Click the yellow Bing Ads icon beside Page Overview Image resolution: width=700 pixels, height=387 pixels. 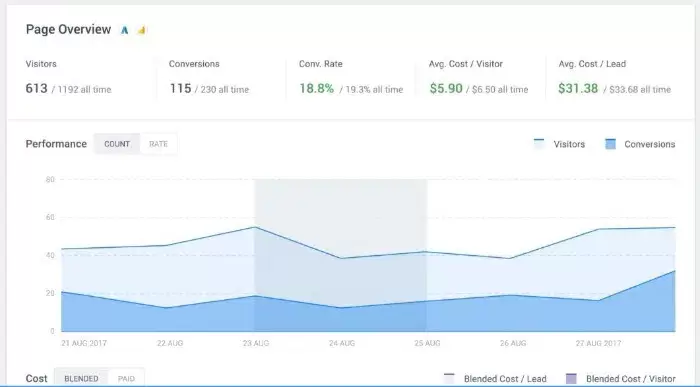coord(142,30)
